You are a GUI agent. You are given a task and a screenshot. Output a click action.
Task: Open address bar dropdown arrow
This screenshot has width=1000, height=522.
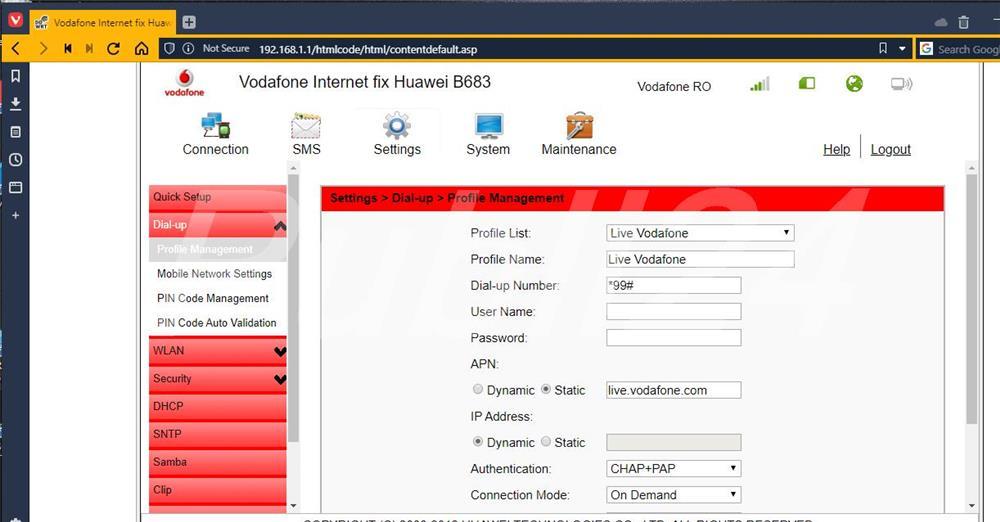pyautogui.click(x=902, y=48)
